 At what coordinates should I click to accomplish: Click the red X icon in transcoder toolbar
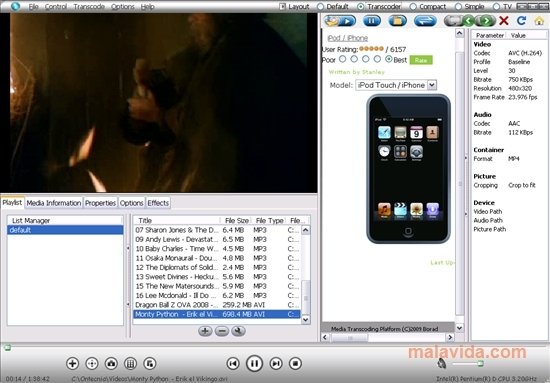click(504, 21)
